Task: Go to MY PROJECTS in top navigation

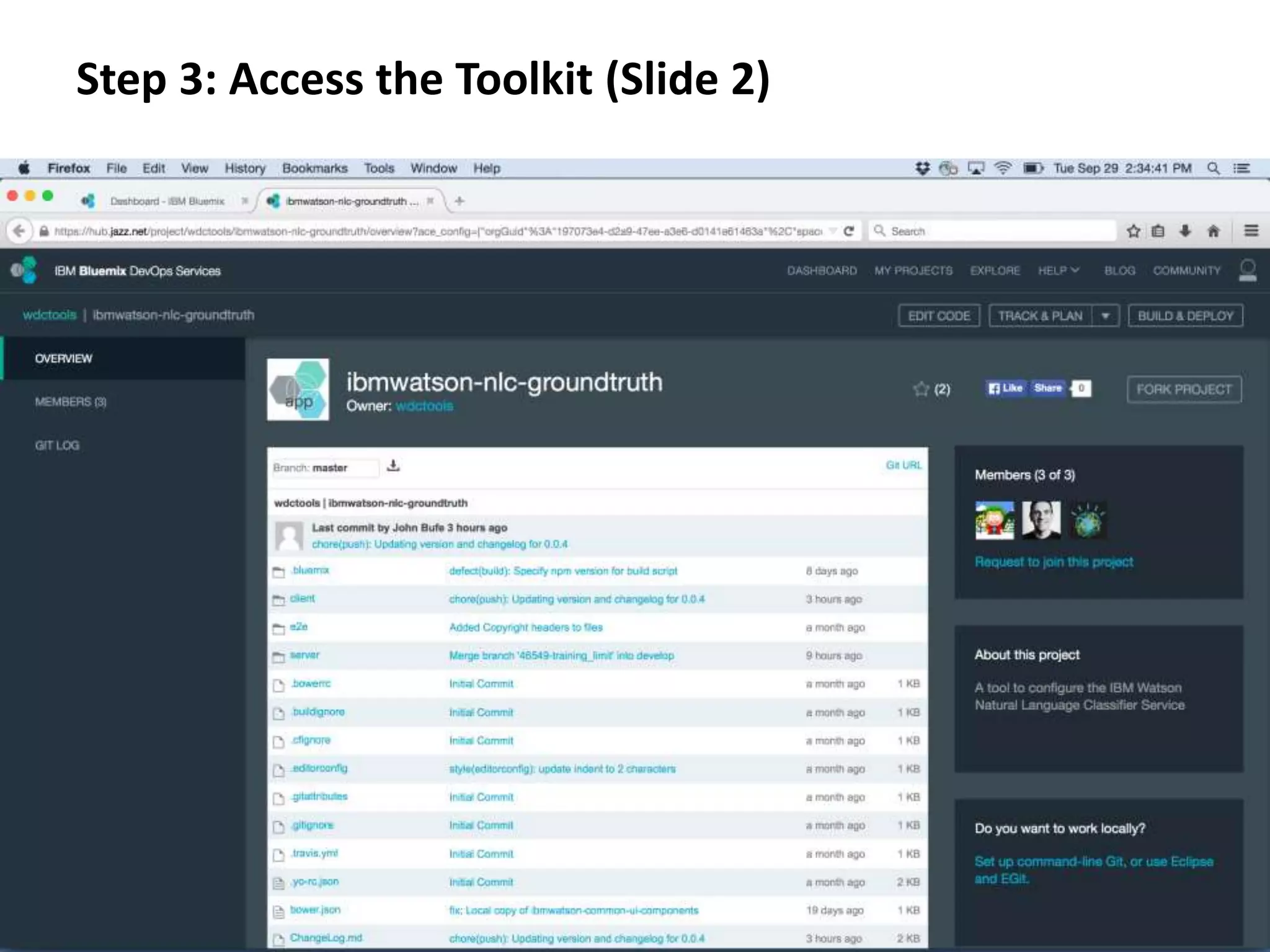Action: point(913,271)
